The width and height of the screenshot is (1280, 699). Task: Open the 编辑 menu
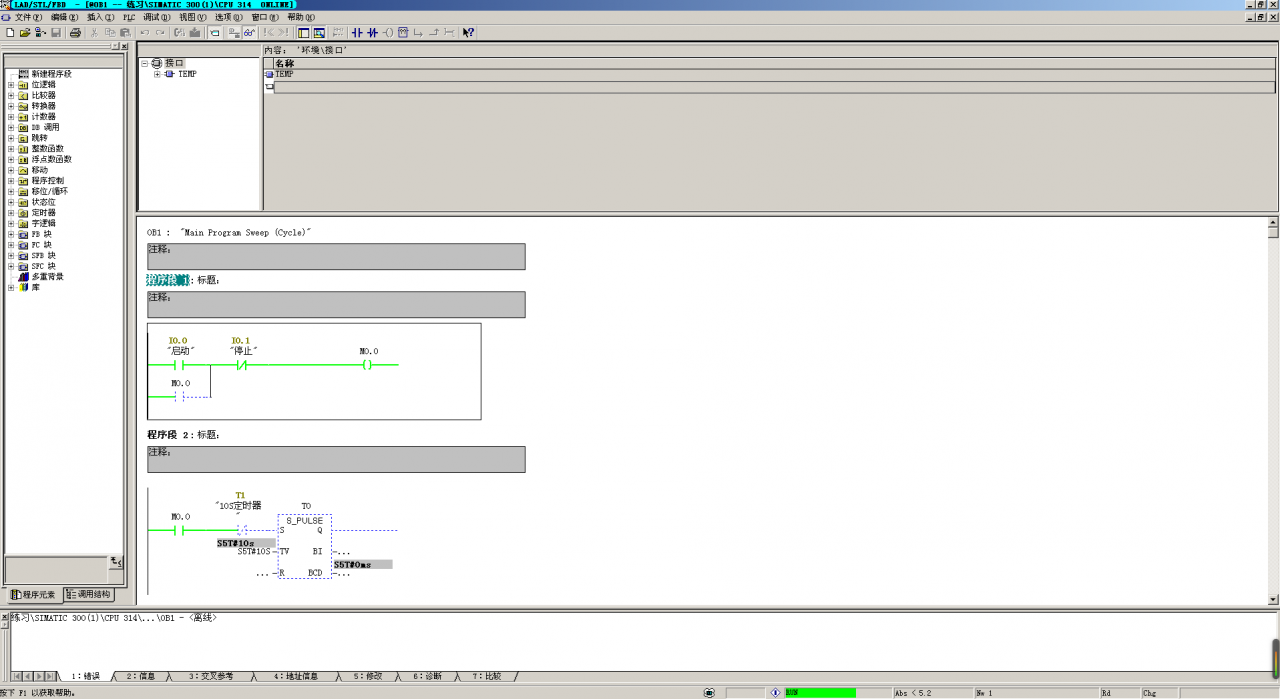64,17
